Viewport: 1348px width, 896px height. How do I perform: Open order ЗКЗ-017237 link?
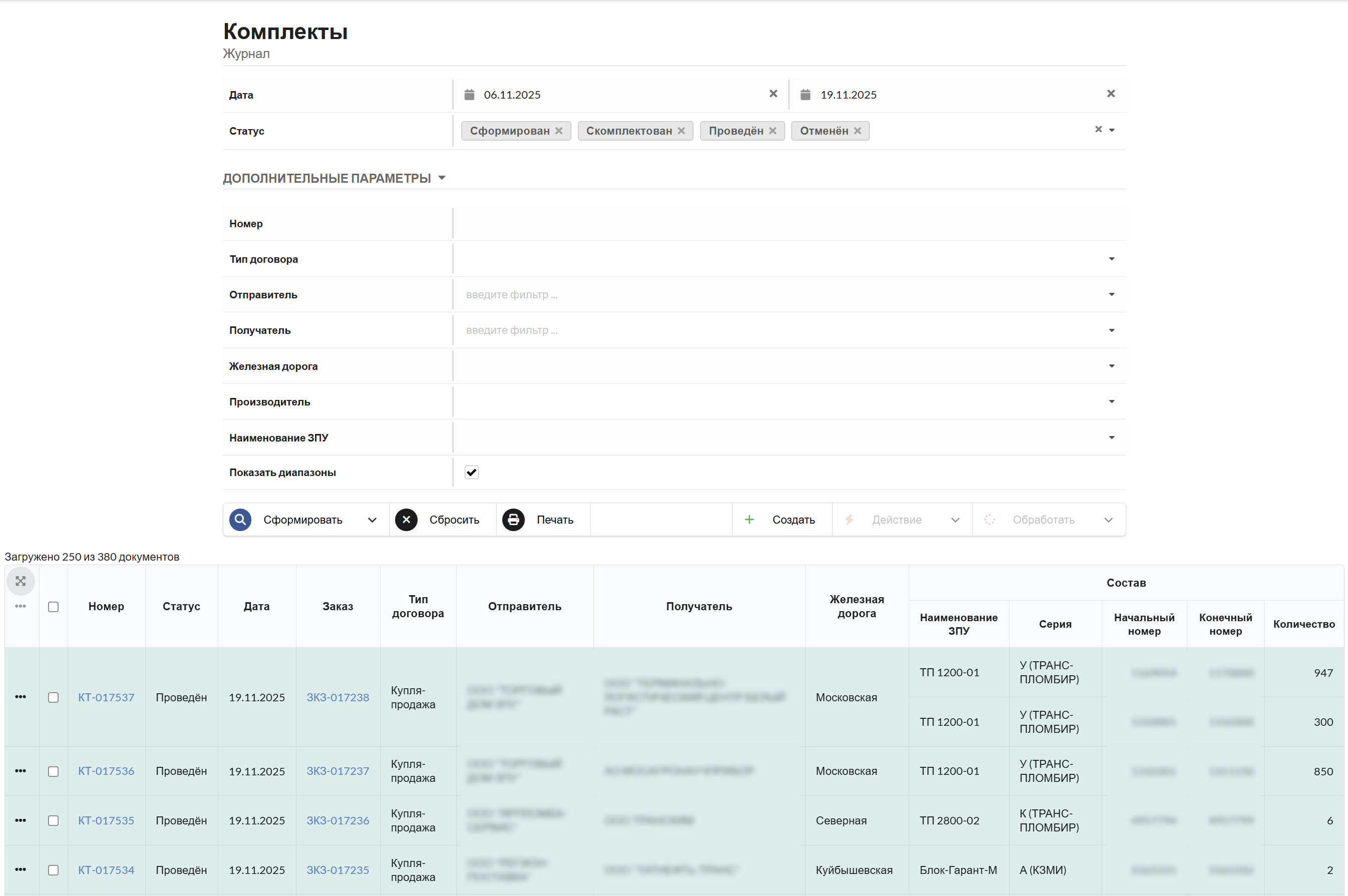(x=338, y=771)
